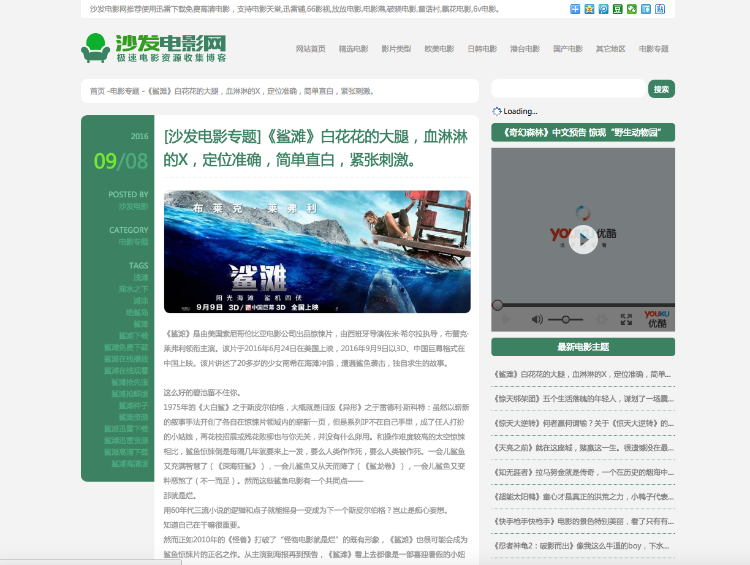Open the video player settings gear
Screen dimensions: 750x565
[602, 319]
